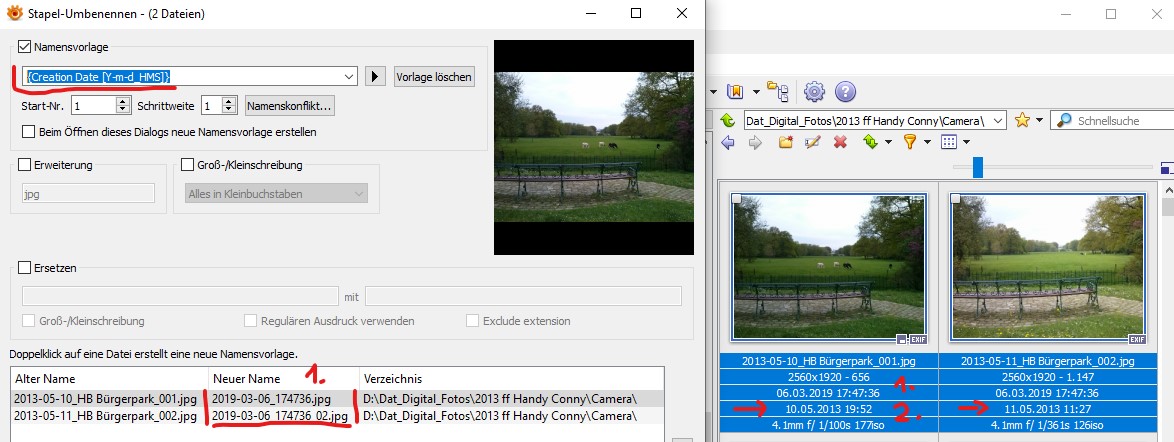Open the folder path dropdown

point(999,121)
